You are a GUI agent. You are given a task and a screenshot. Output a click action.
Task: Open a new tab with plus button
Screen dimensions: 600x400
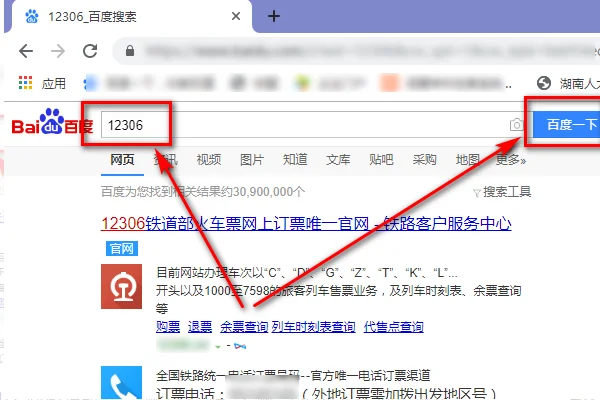274,16
